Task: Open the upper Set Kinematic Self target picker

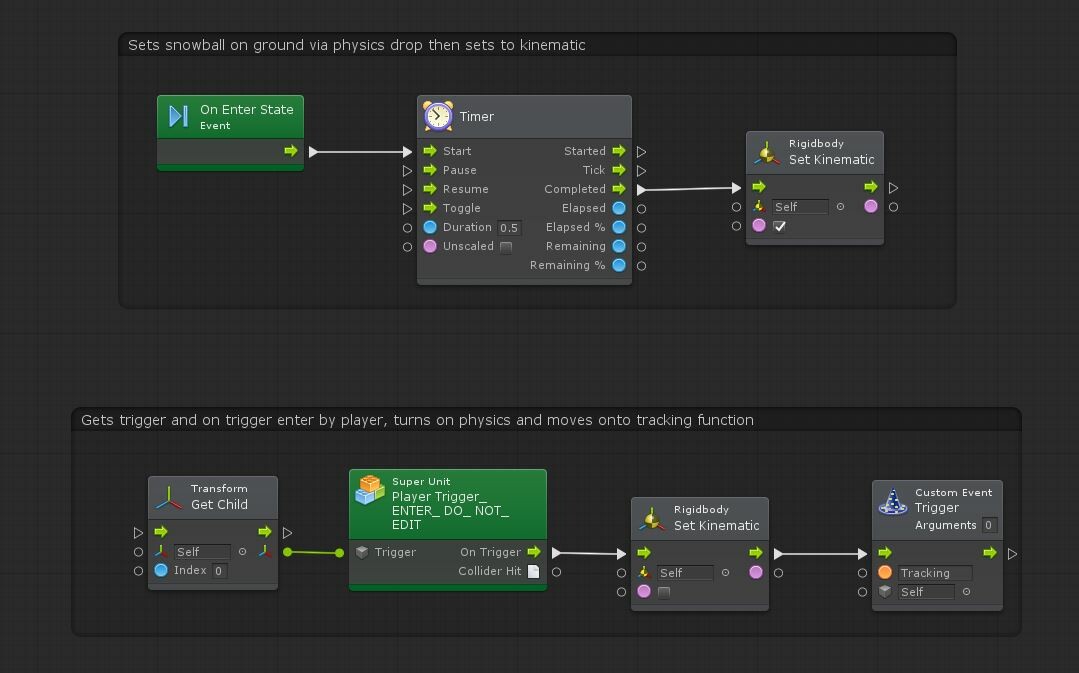Action: tap(840, 206)
